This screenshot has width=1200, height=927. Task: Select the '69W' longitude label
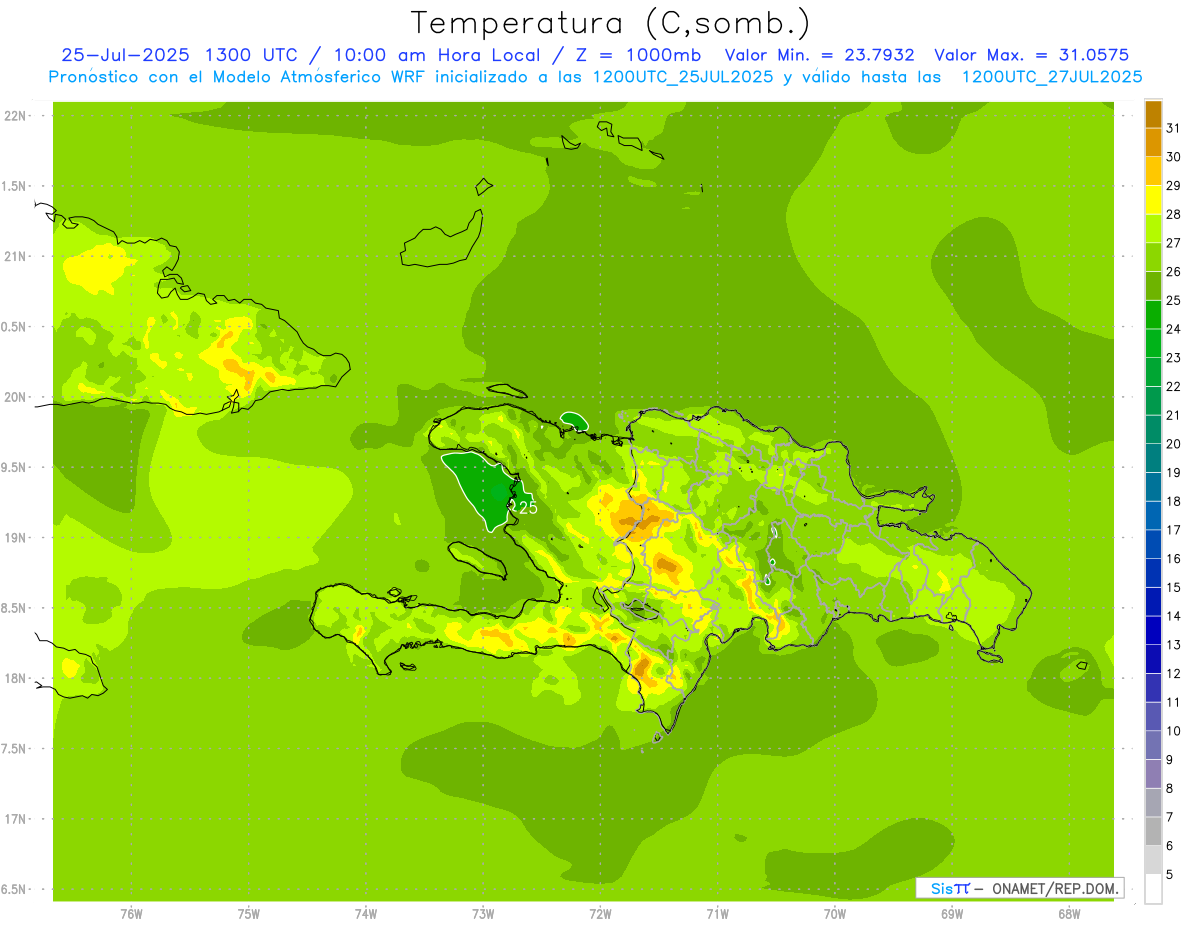coord(952,914)
